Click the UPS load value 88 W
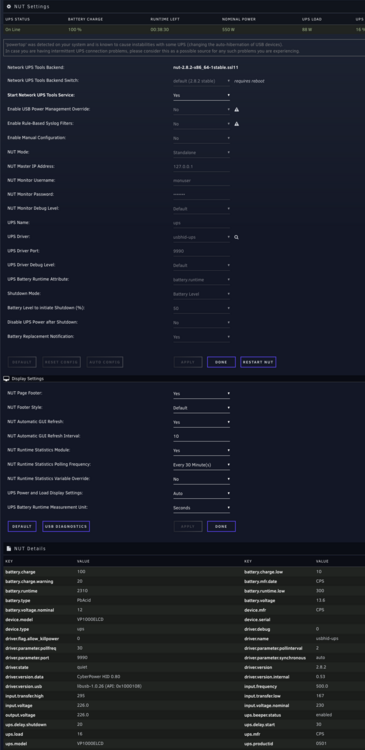Image resolution: width=365 pixels, height=750 pixels. [307, 29]
